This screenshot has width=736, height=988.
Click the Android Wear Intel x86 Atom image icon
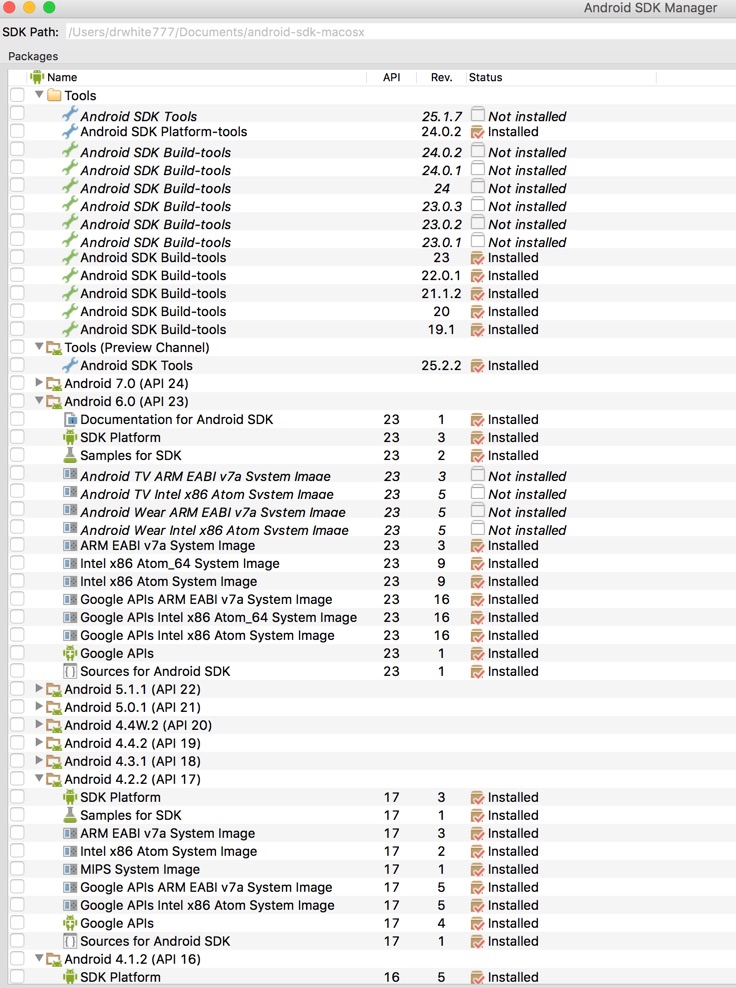pos(70,528)
